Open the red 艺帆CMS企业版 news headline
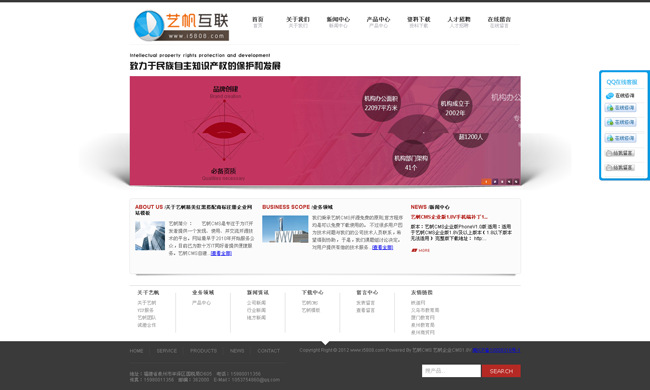 449,217
